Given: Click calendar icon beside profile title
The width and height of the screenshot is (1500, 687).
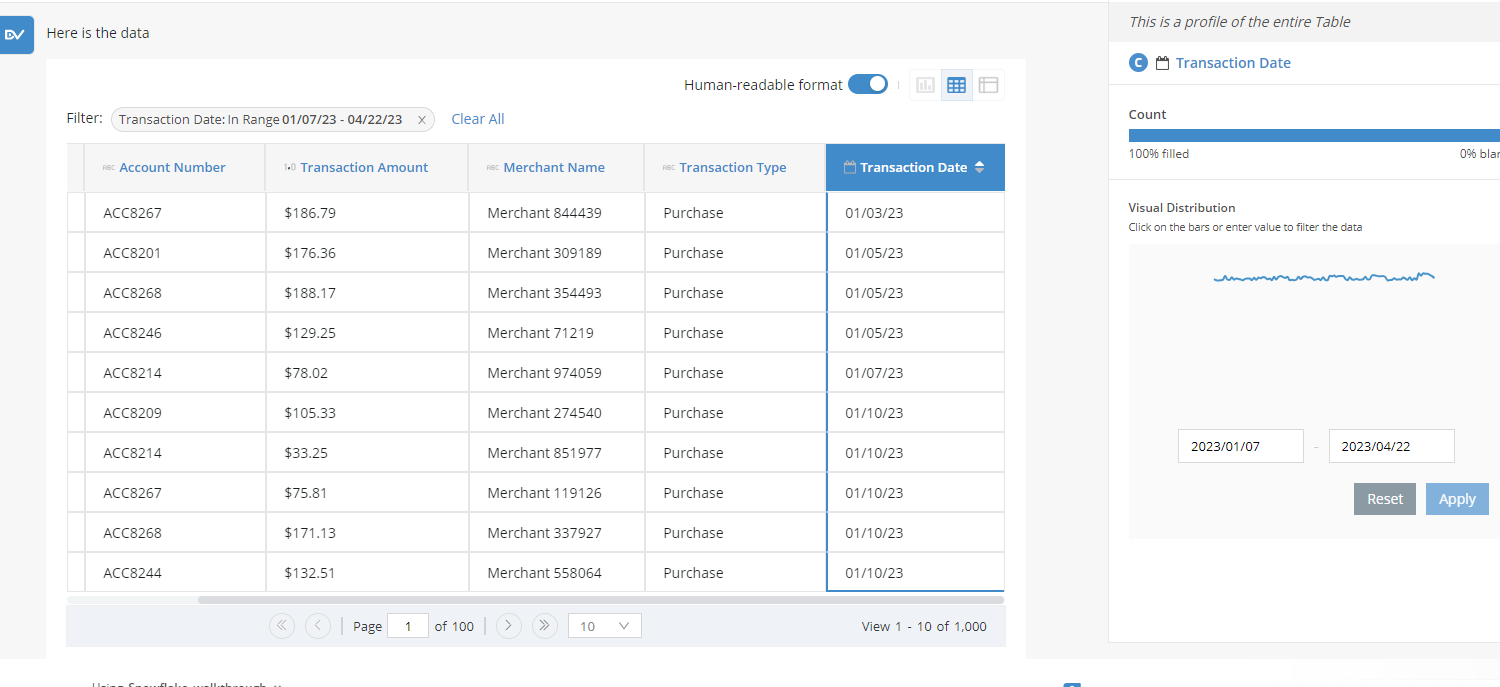Looking at the screenshot, I should [1162, 63].
